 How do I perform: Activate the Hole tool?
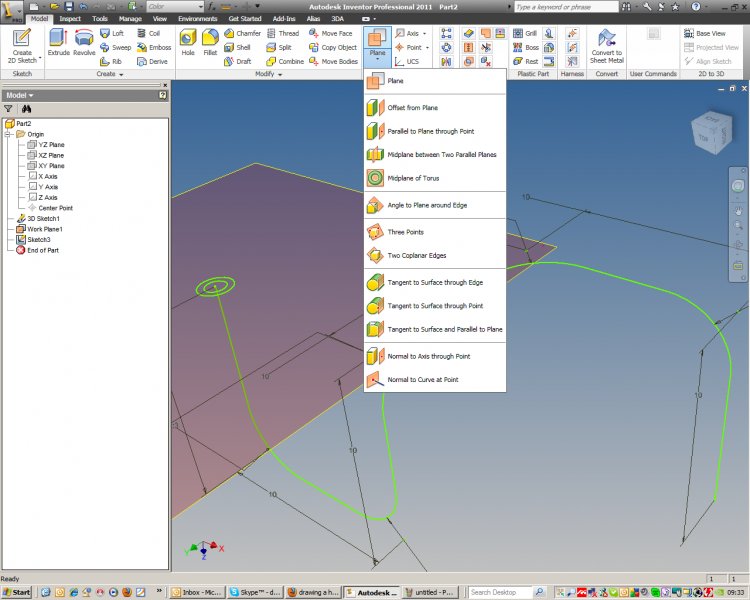(x=188, y=42)
